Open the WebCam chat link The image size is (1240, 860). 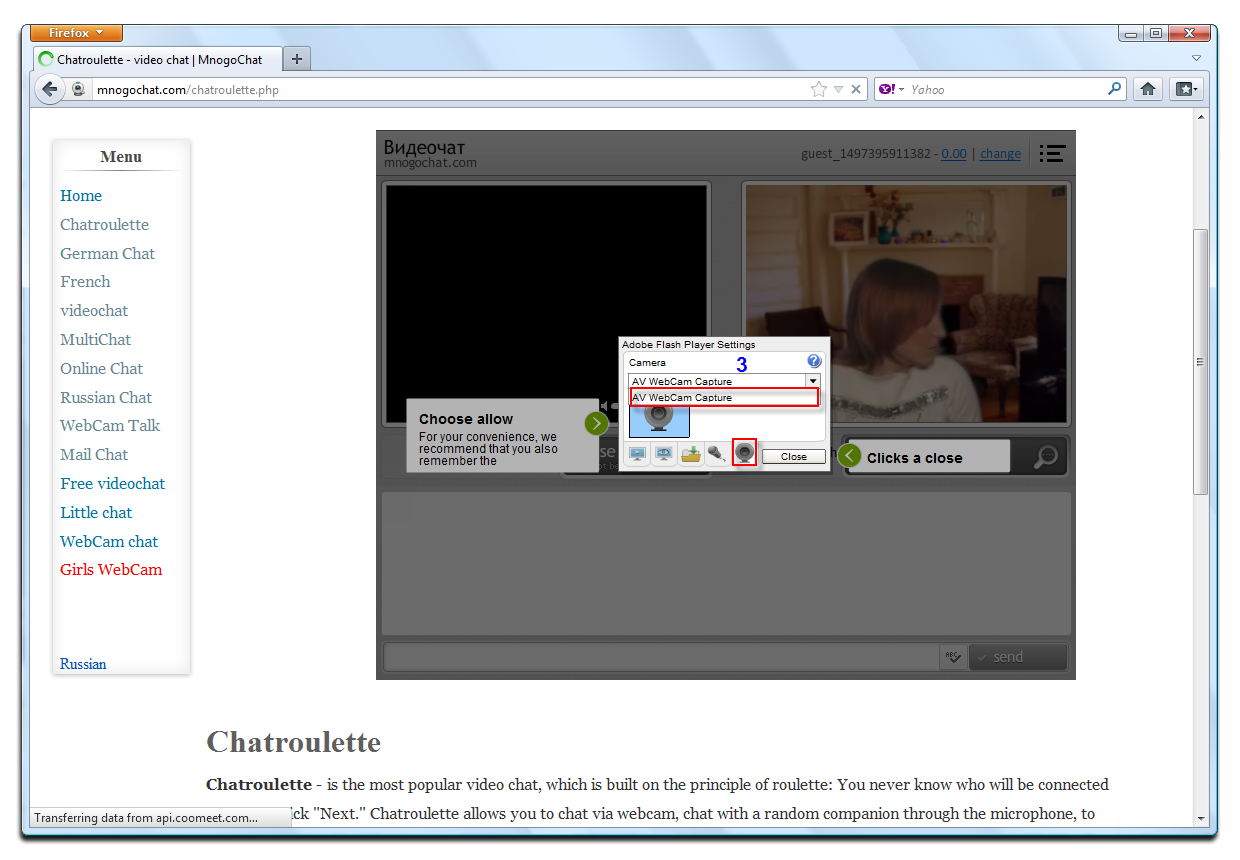pos(109,542)
